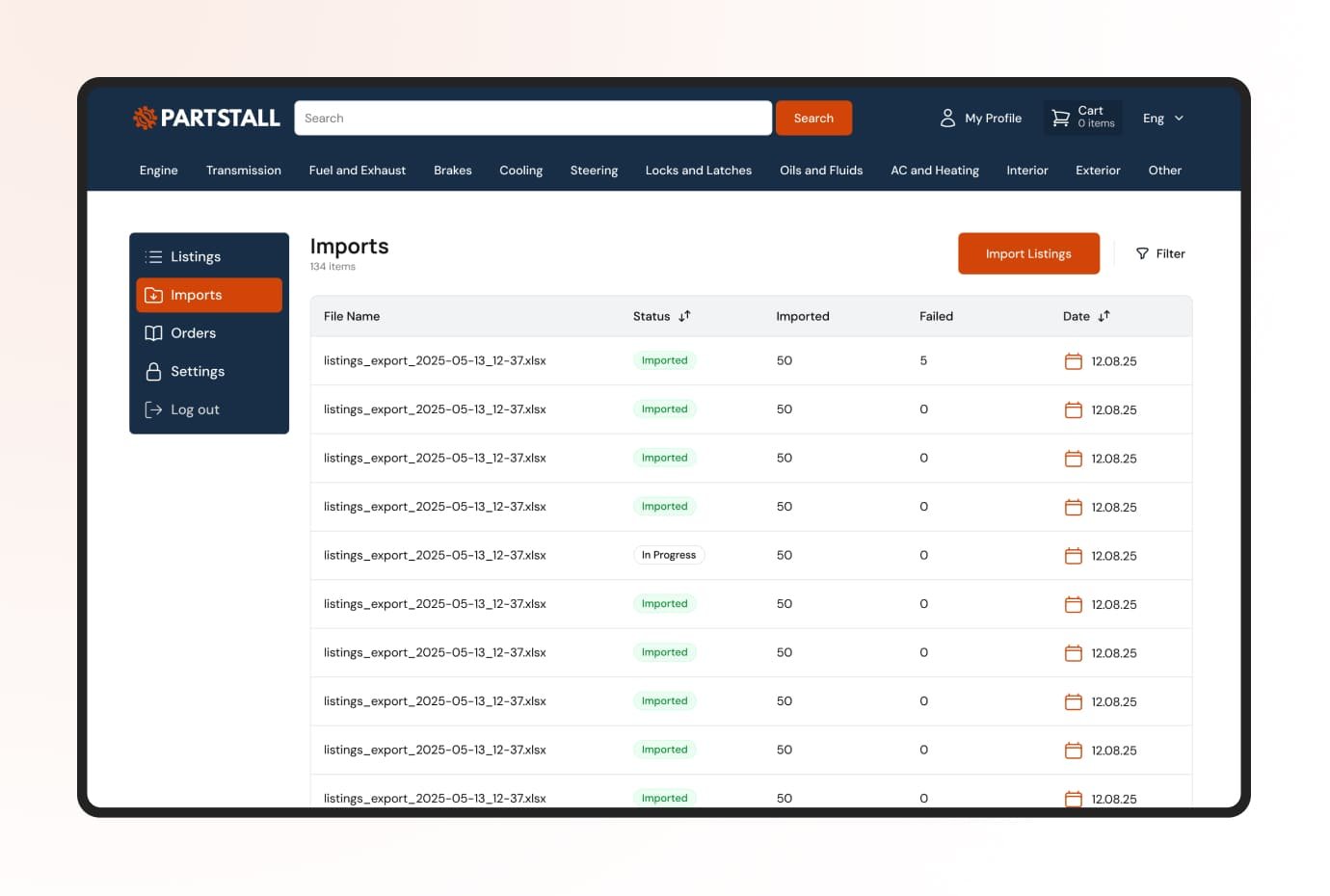Open the Transmission category
This screenshot has height=896, width=1330.
click(x=244, y=171)
